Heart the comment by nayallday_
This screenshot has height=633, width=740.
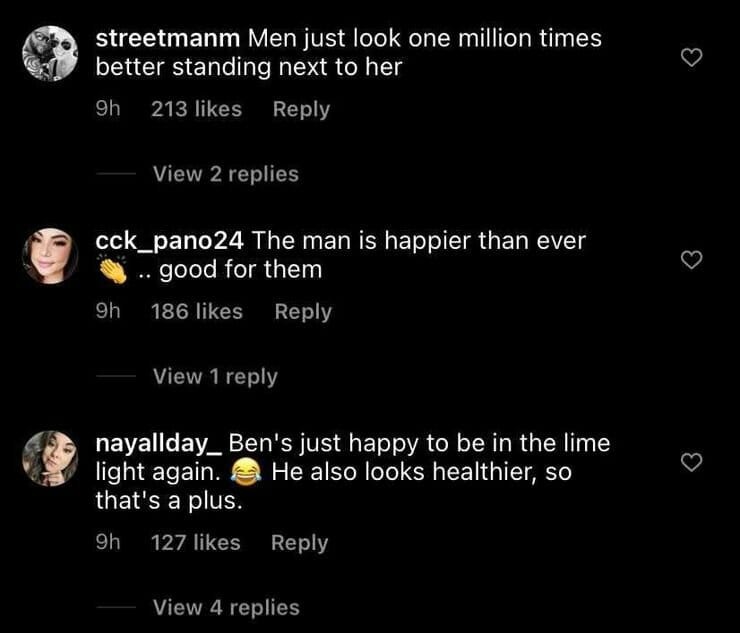click(691, 461)
